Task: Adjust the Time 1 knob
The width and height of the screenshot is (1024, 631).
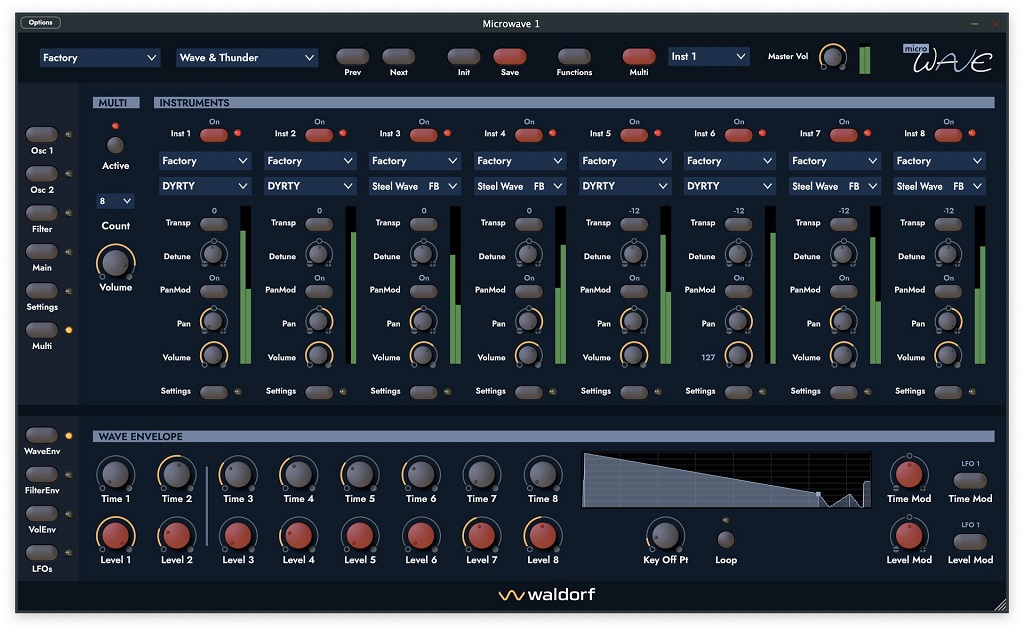Action: [116, 474]
